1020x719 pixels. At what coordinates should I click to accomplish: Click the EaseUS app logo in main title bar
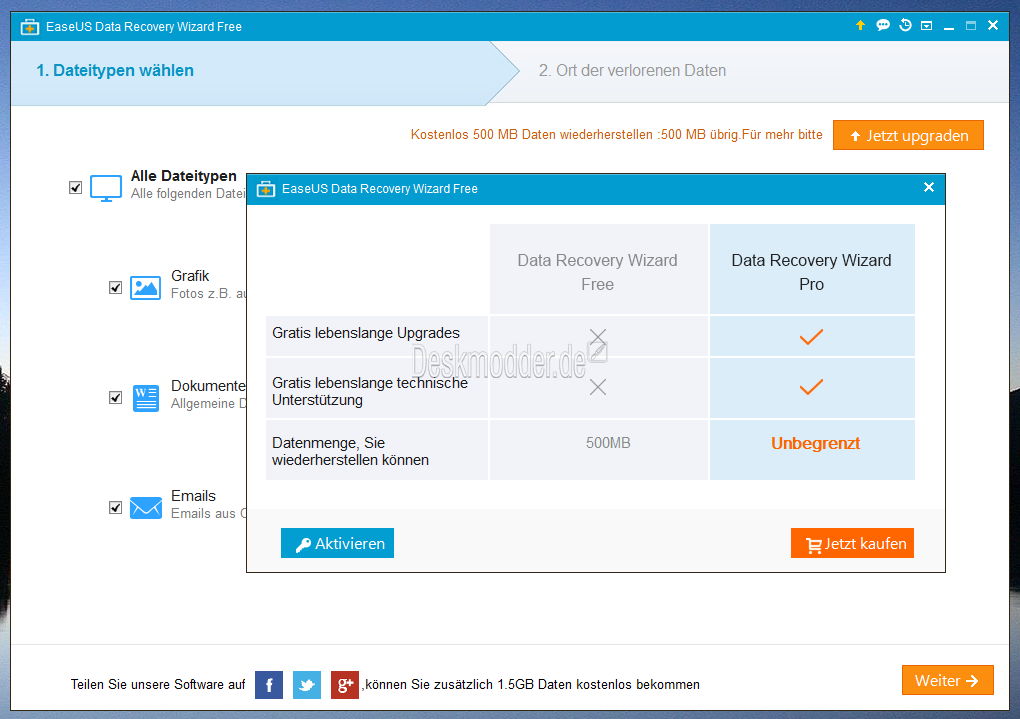[29, 27]
